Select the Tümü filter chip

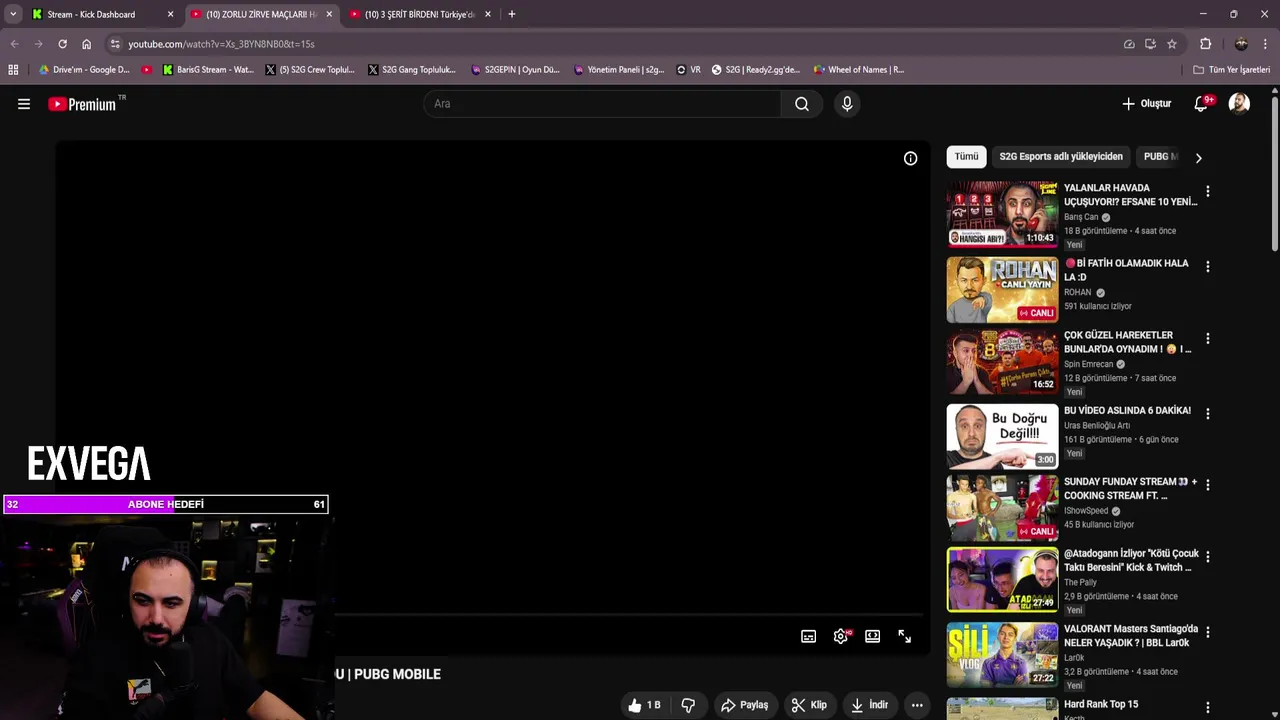pyautogui.click(x=966, y=157)
